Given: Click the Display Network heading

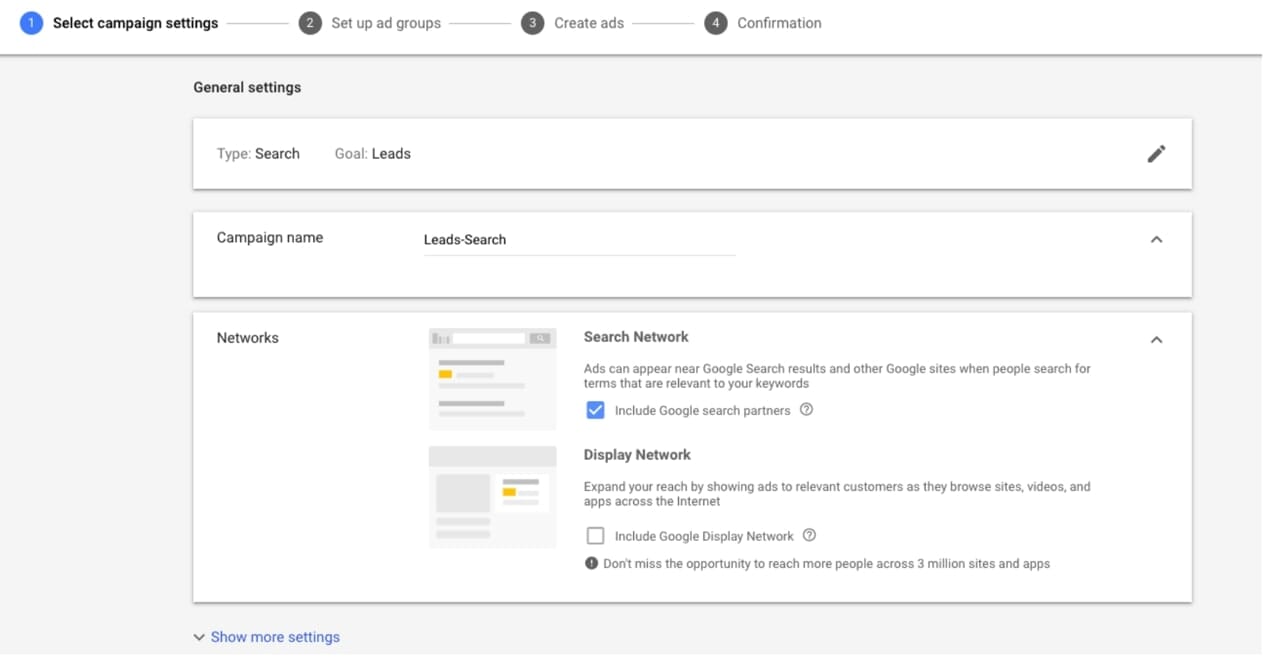Looking at the screenshot, I should [x=637, y=455].
